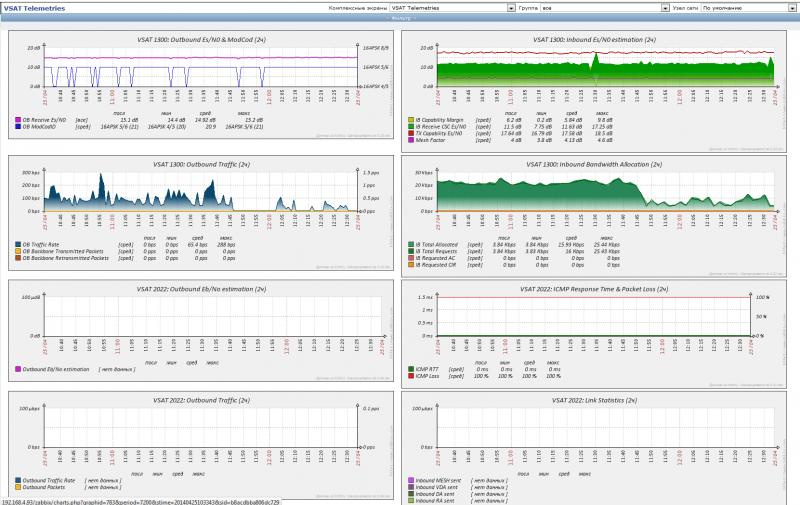The height and width of the screenshot is (505, 800).
Task: Click the IB Capability Margin legend swatch
Action: tap(411, 120)
